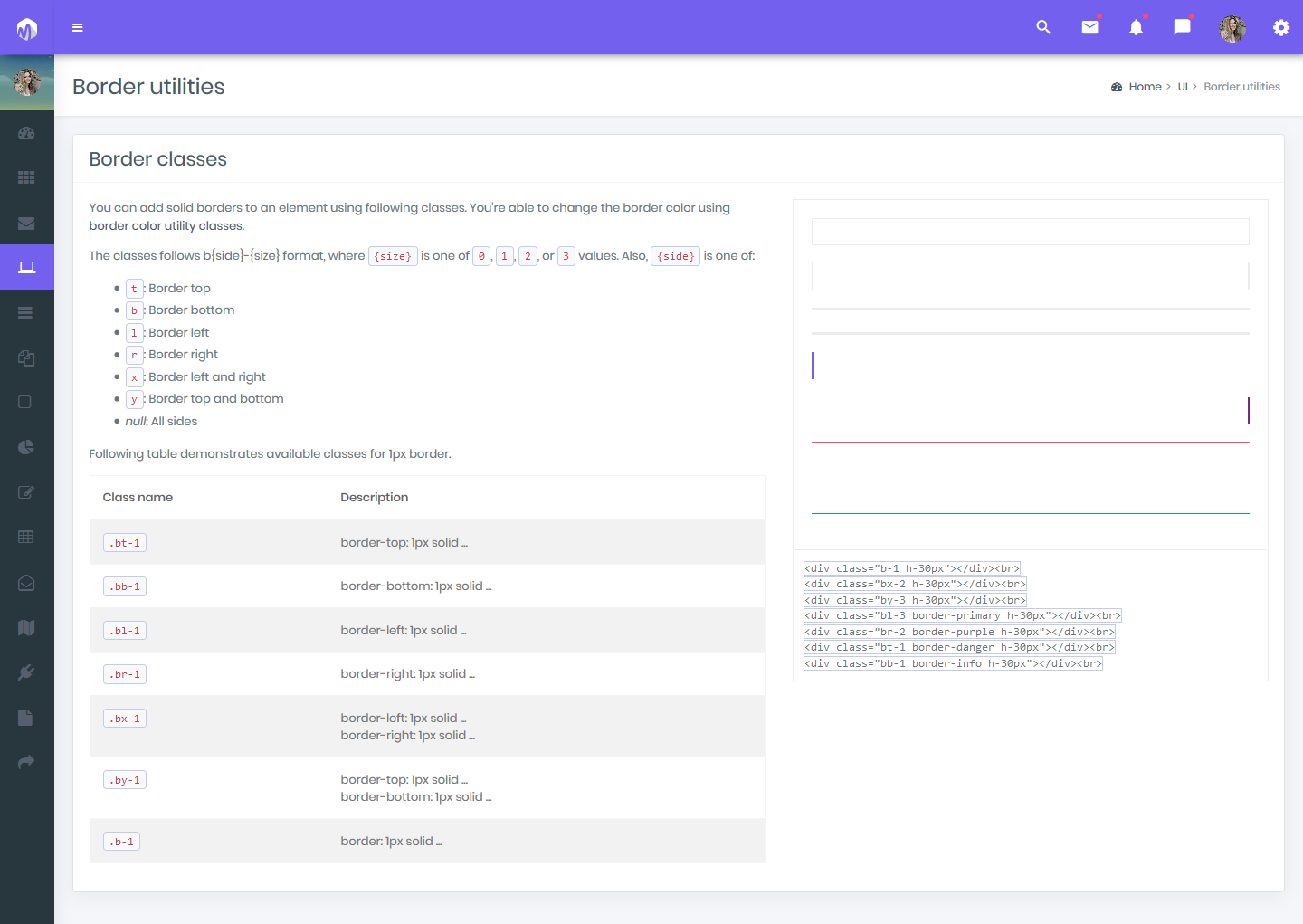Select the Forms pencil icon in sidebar
1303x924 pixels.
(26, 491)
